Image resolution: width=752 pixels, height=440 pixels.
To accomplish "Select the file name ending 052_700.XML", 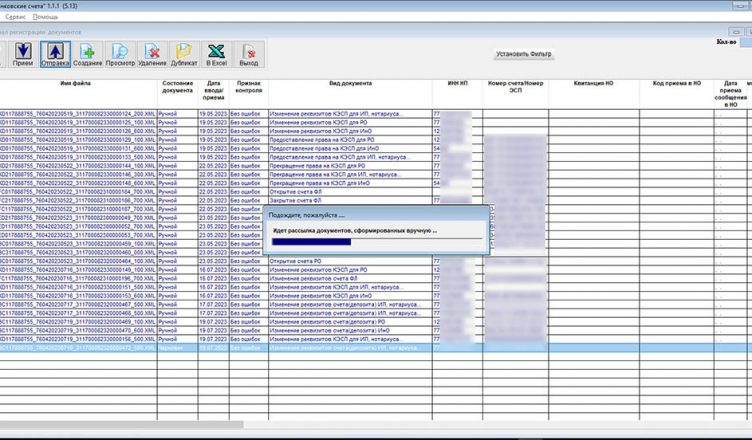I will tap(78, 226).
